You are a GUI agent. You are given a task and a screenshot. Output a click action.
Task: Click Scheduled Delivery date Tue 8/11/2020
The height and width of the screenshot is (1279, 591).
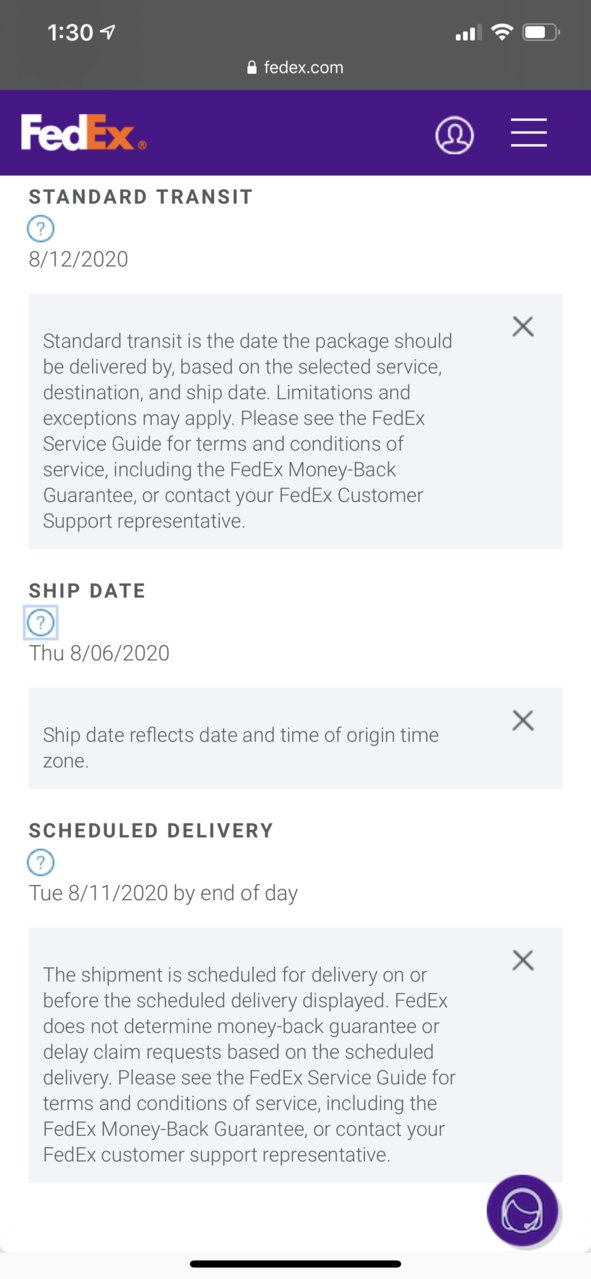coord(99,893)
